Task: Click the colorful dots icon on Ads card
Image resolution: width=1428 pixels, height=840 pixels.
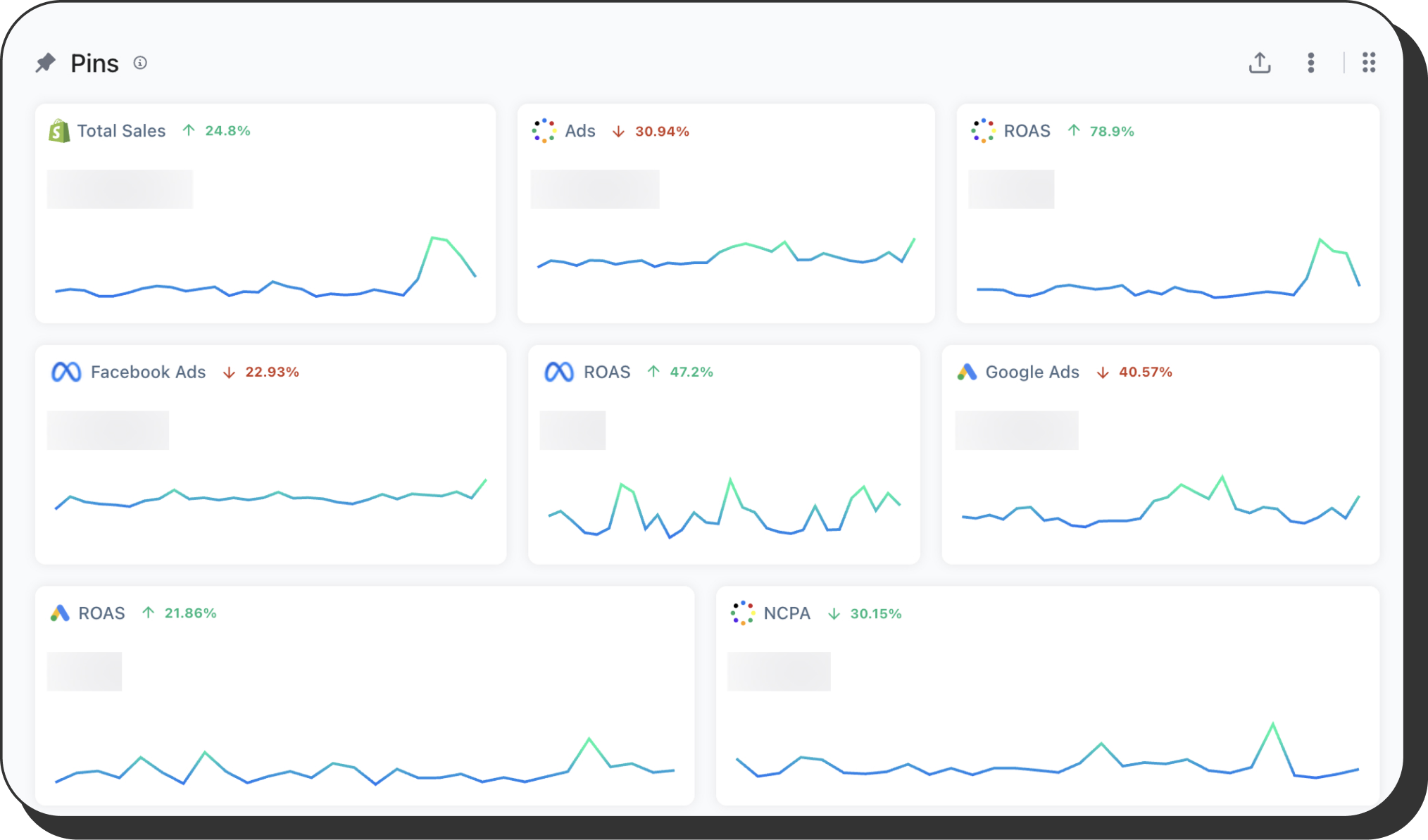Action: 544,131
